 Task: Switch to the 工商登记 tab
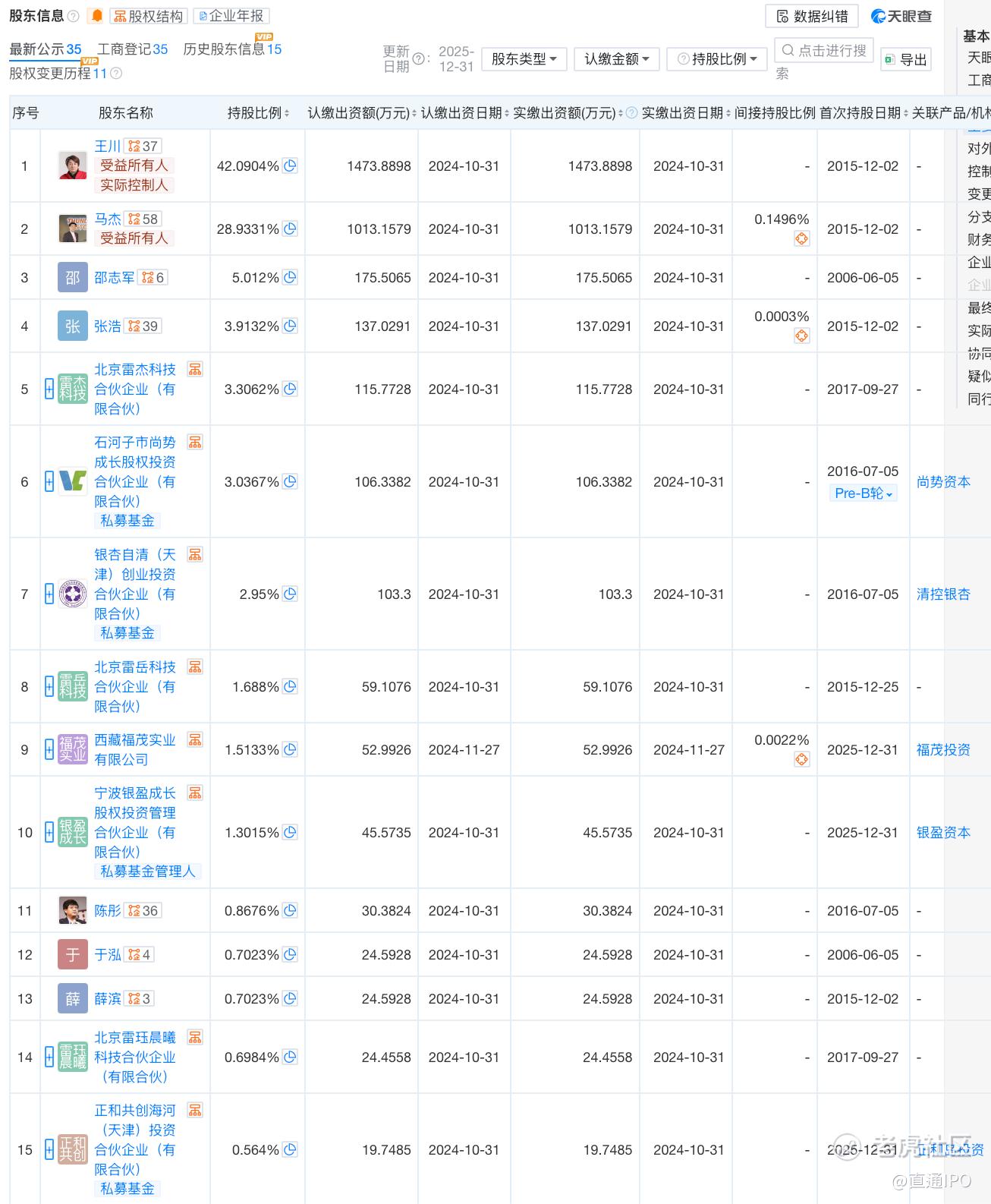click(133, 49)
